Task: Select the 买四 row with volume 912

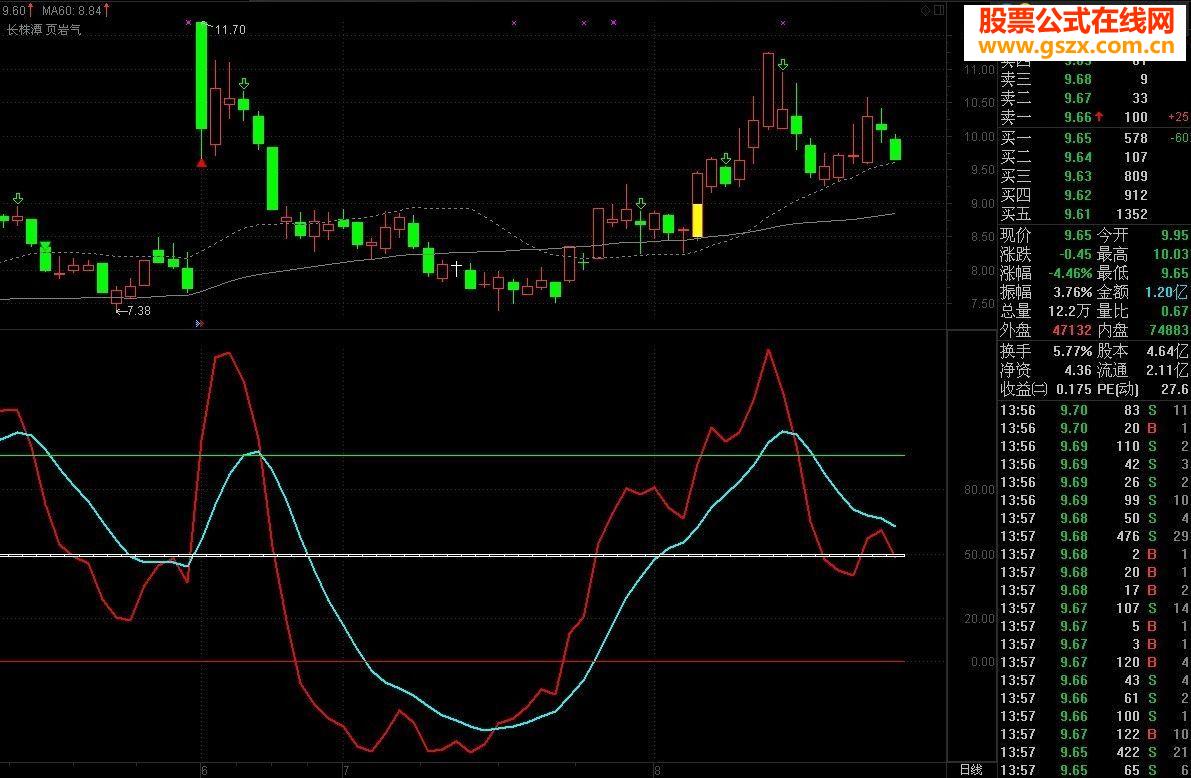Action: pos(1094,195)
